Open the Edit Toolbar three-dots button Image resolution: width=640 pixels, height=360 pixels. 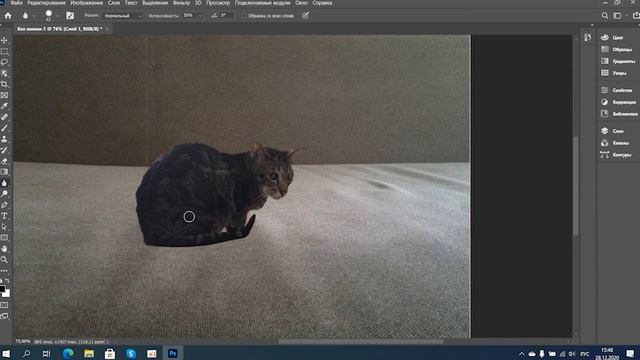coord(4,271)
